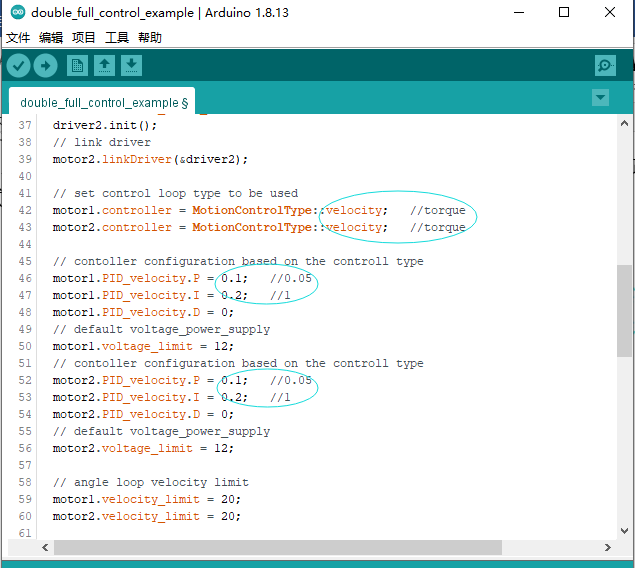Viewport: 635px width, 568px height.
Task: Click 'MotionControlType' on line 42
Action: coord(252,210)
